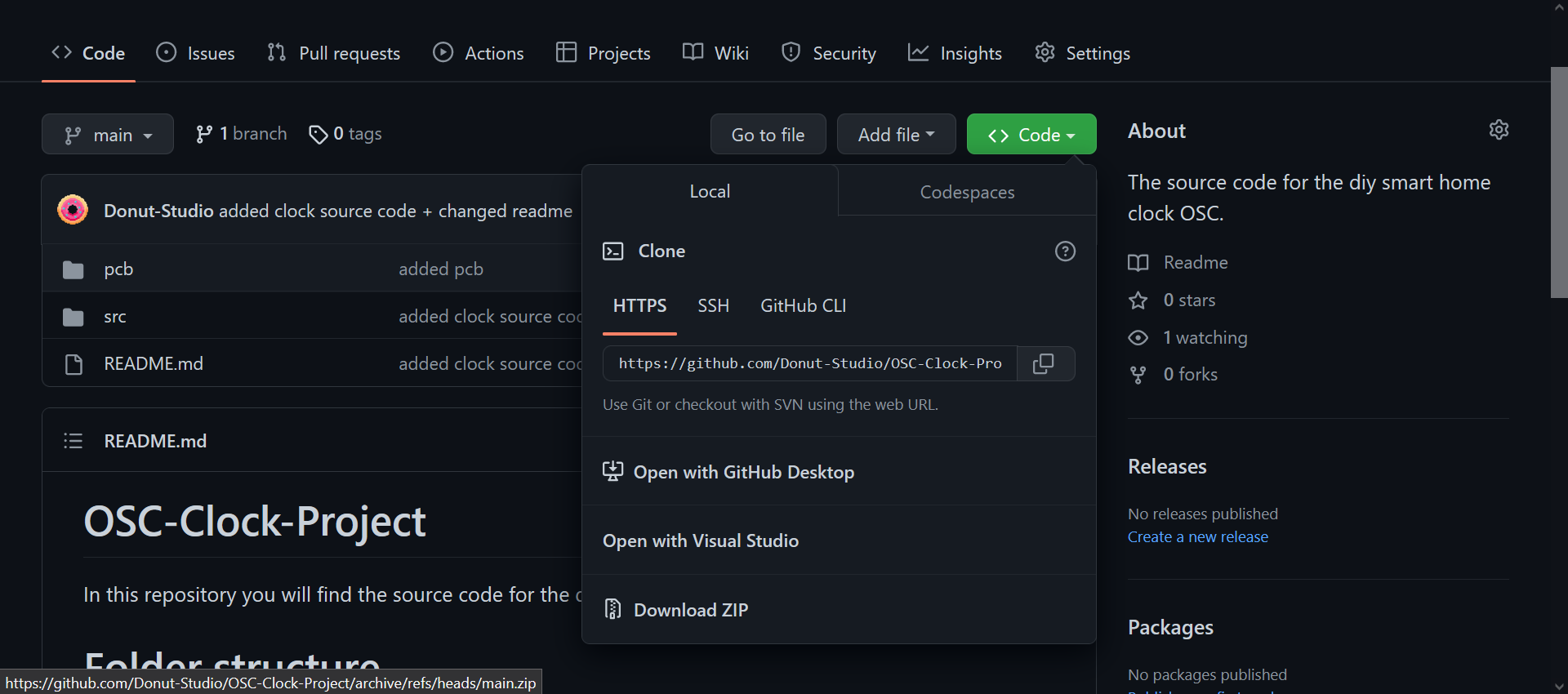Image resolution: width=1568 pixels, height=694 pixels.
Task: Click the Donut-Studio avatar image
Action: [x=73, y=210]
